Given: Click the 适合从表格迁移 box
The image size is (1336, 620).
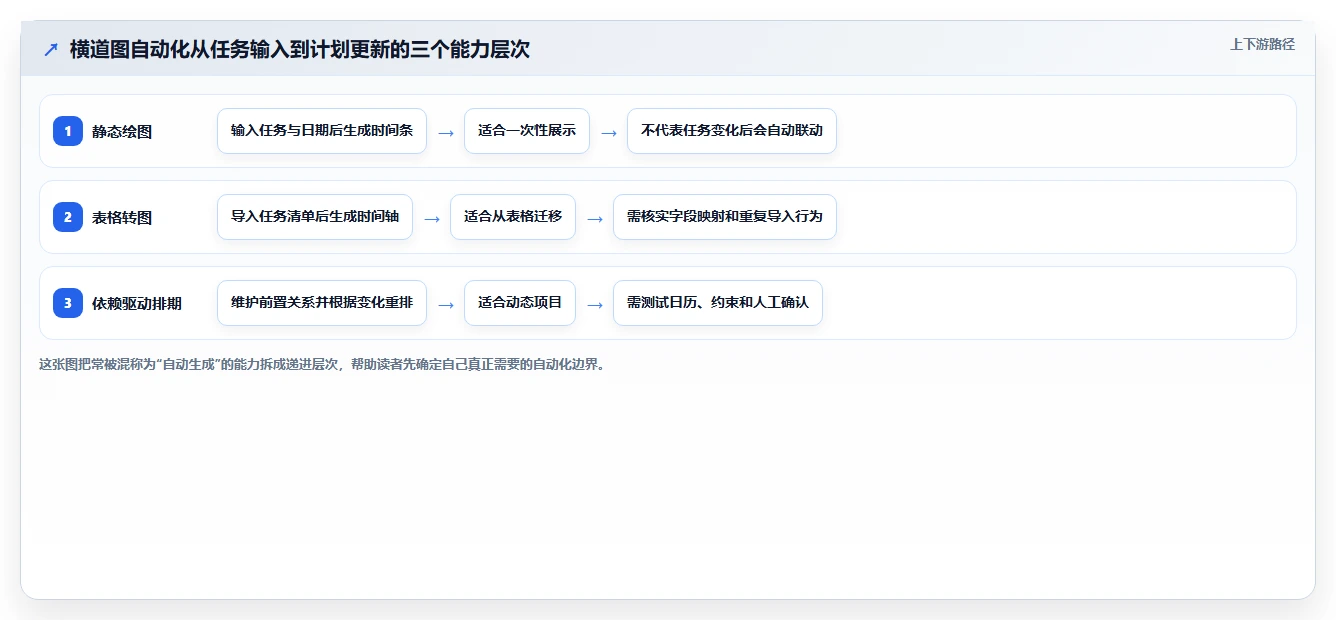Looking at the screenshot, I should pyautogui.click(x=513, y=217).
